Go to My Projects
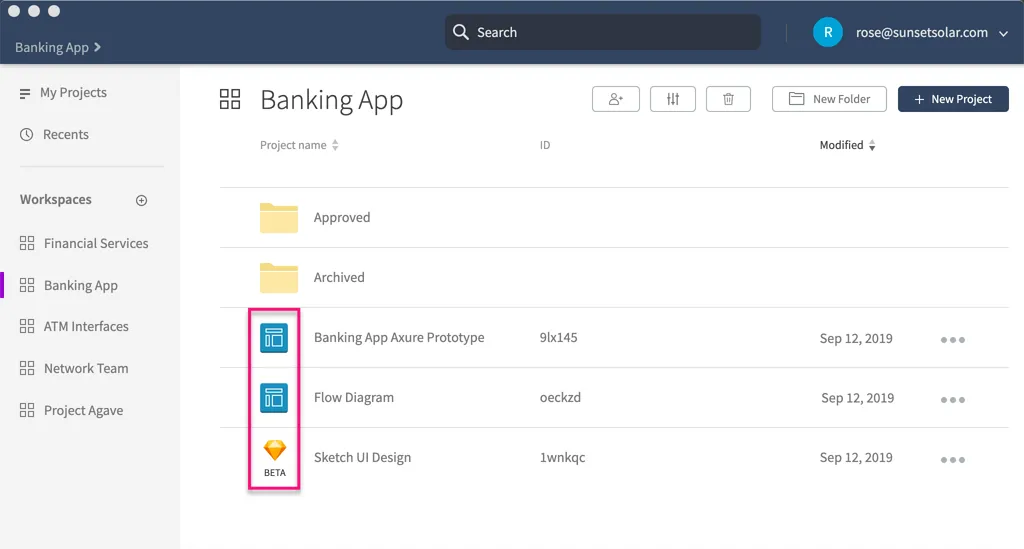 pyautogui.click(x=73, y=93)
